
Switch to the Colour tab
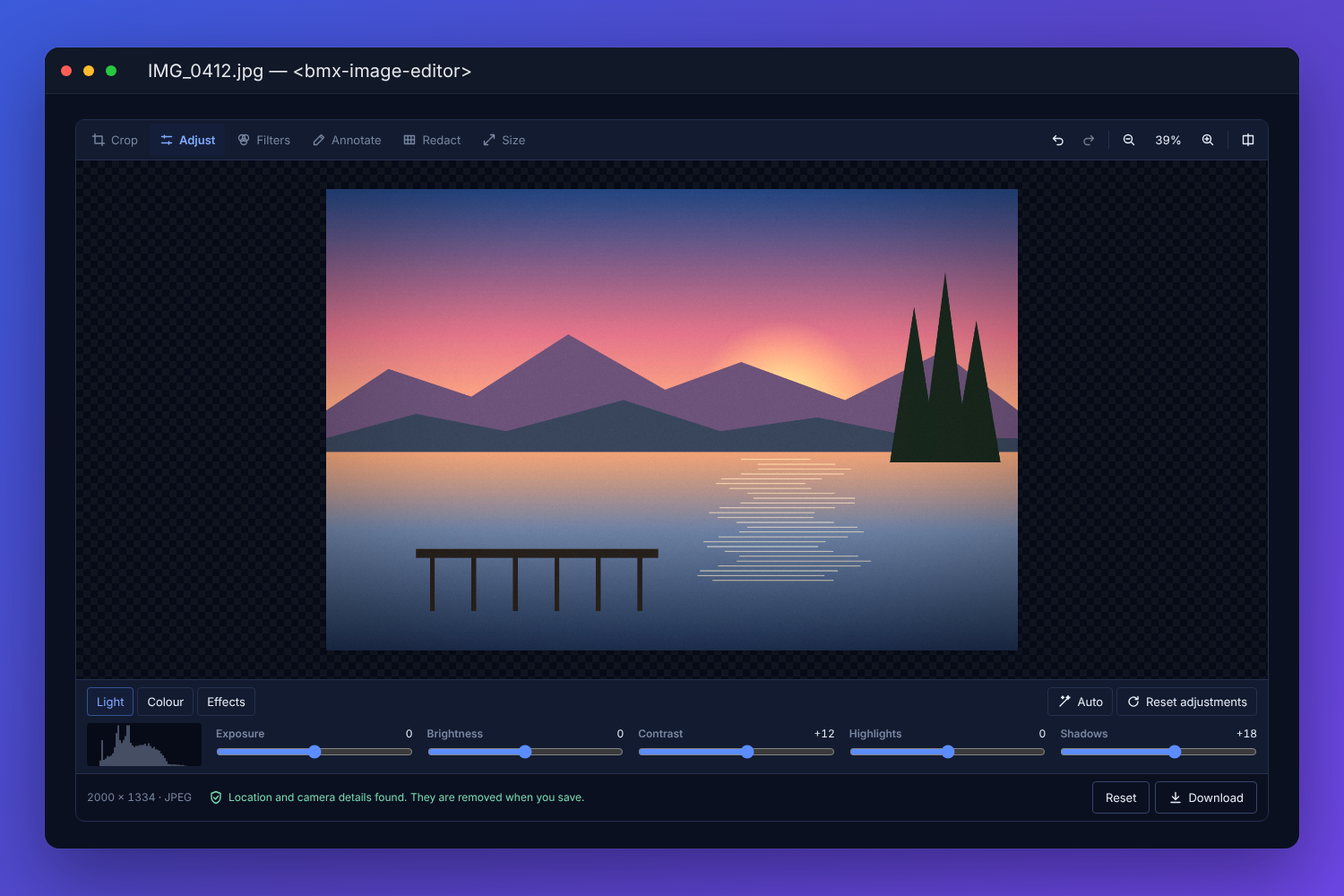point(166,702)
